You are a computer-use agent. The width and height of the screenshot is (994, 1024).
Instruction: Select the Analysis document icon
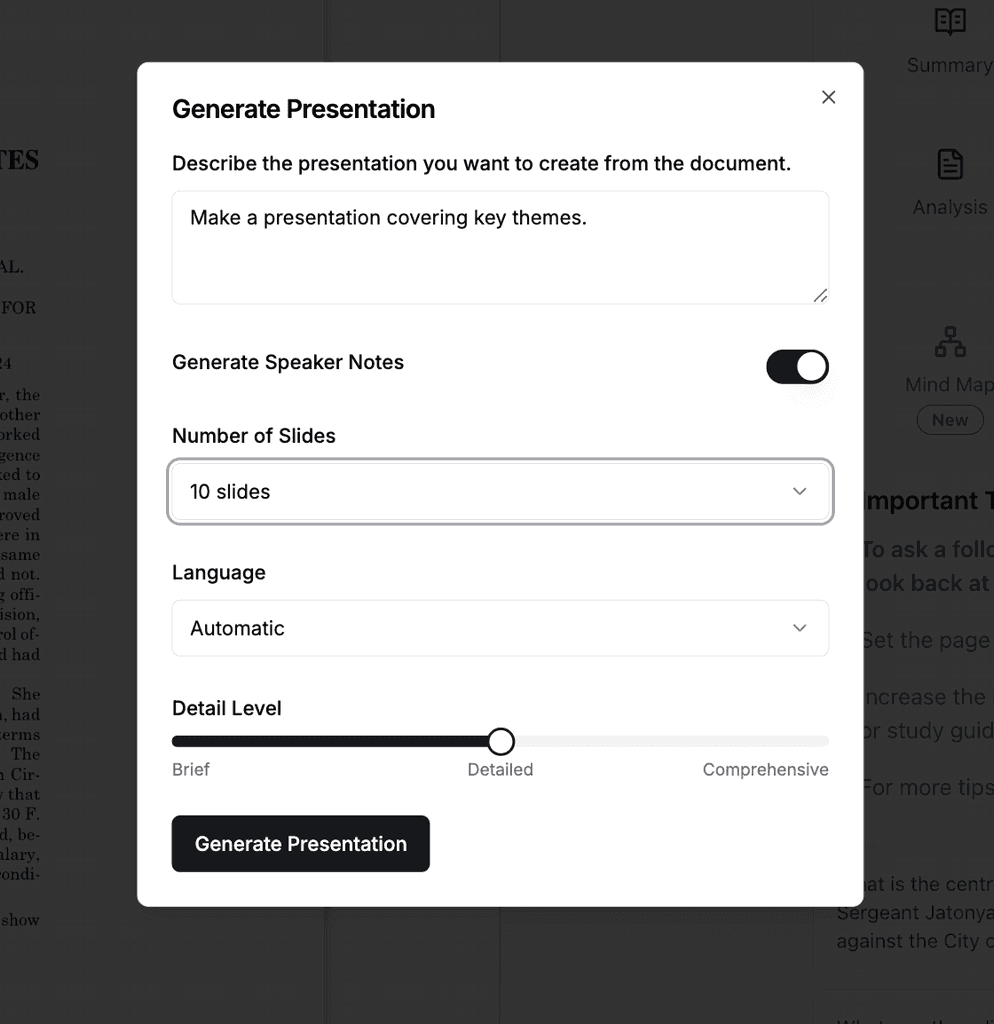(x=948, y=165)
